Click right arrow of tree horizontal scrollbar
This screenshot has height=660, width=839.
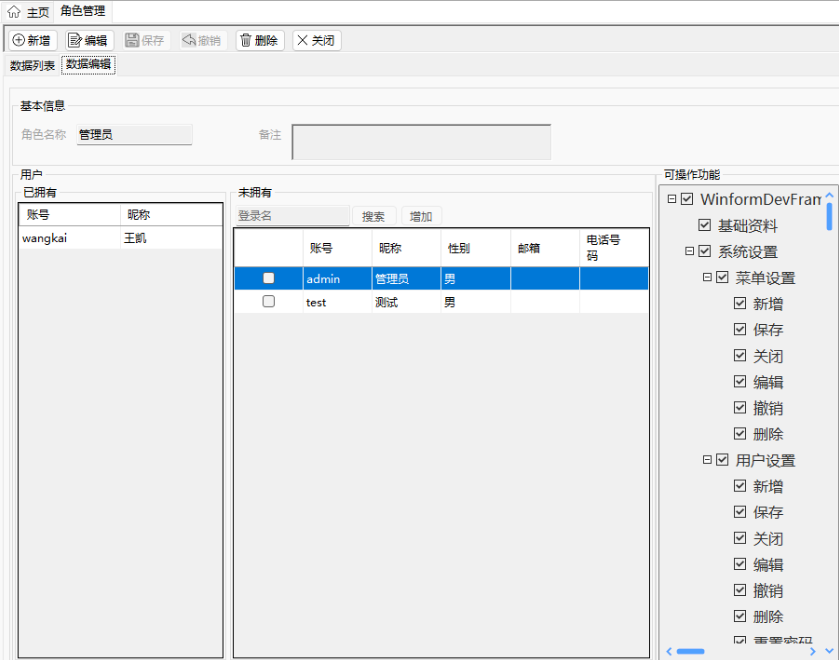point(814,651)
